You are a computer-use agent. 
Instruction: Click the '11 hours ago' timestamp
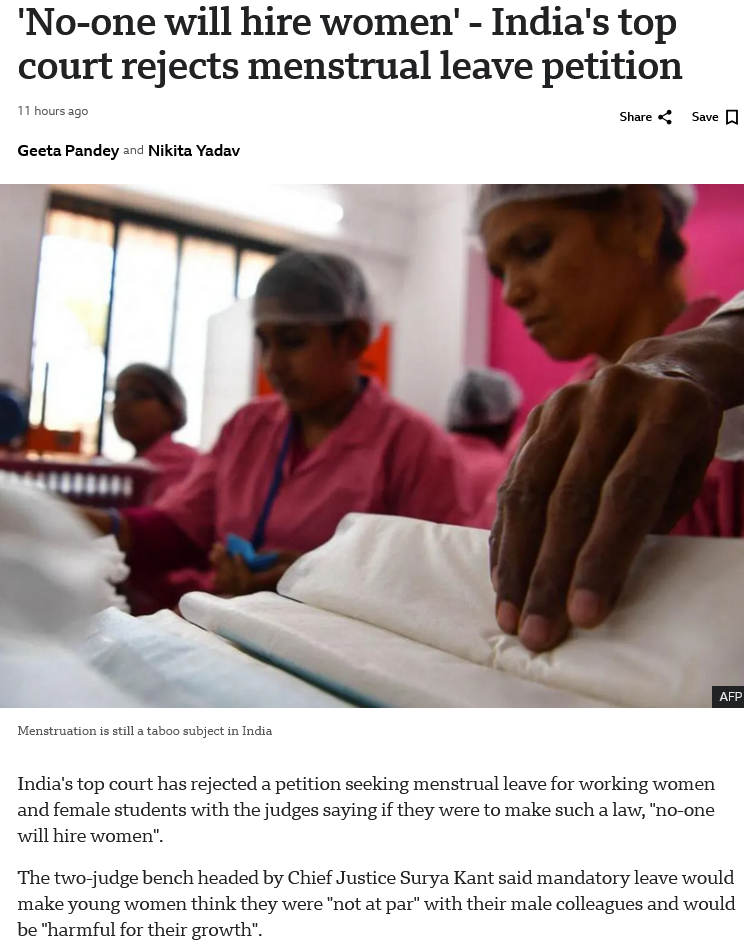(x=53, y=111)
